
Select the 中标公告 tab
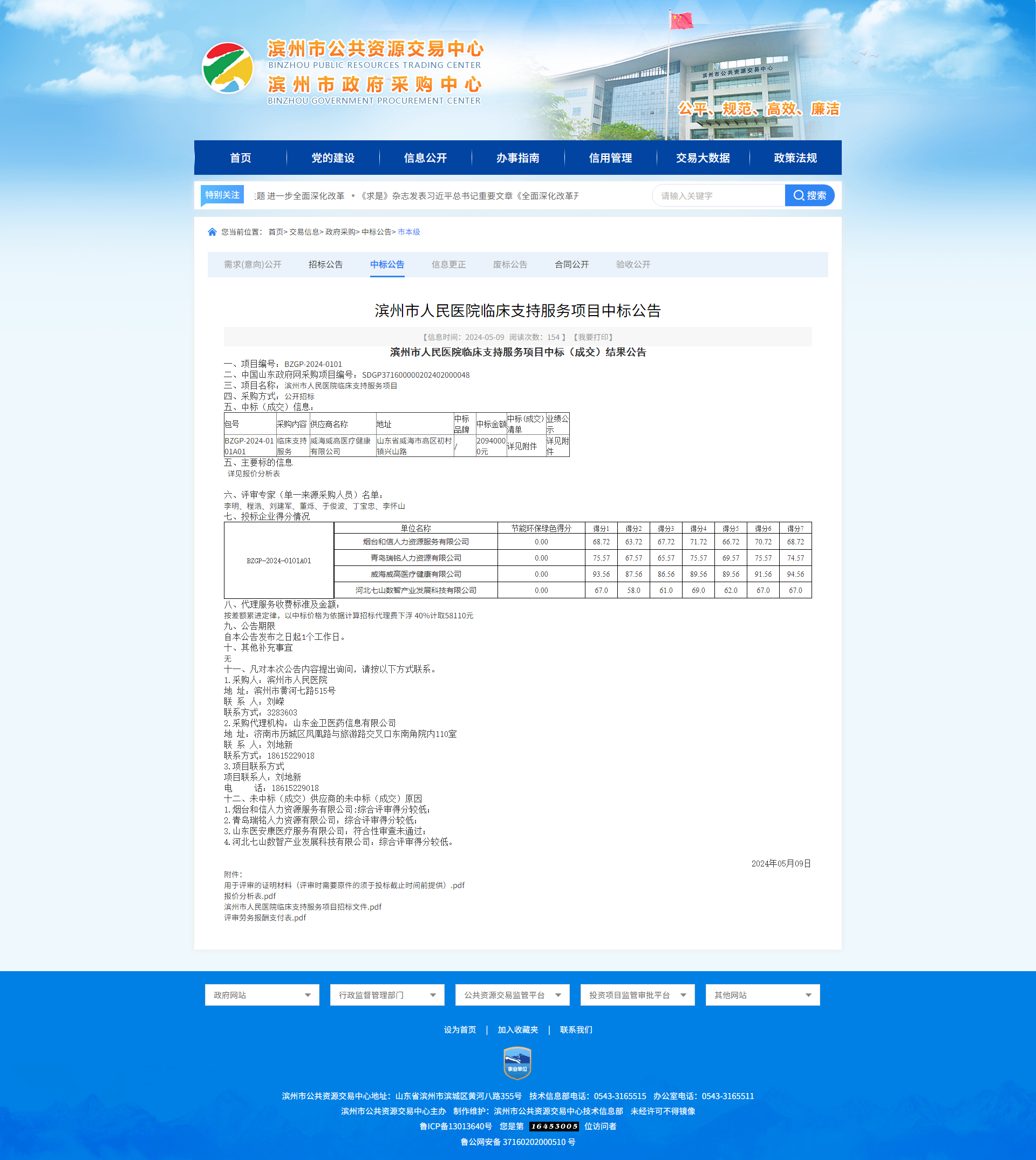point(387,264)
